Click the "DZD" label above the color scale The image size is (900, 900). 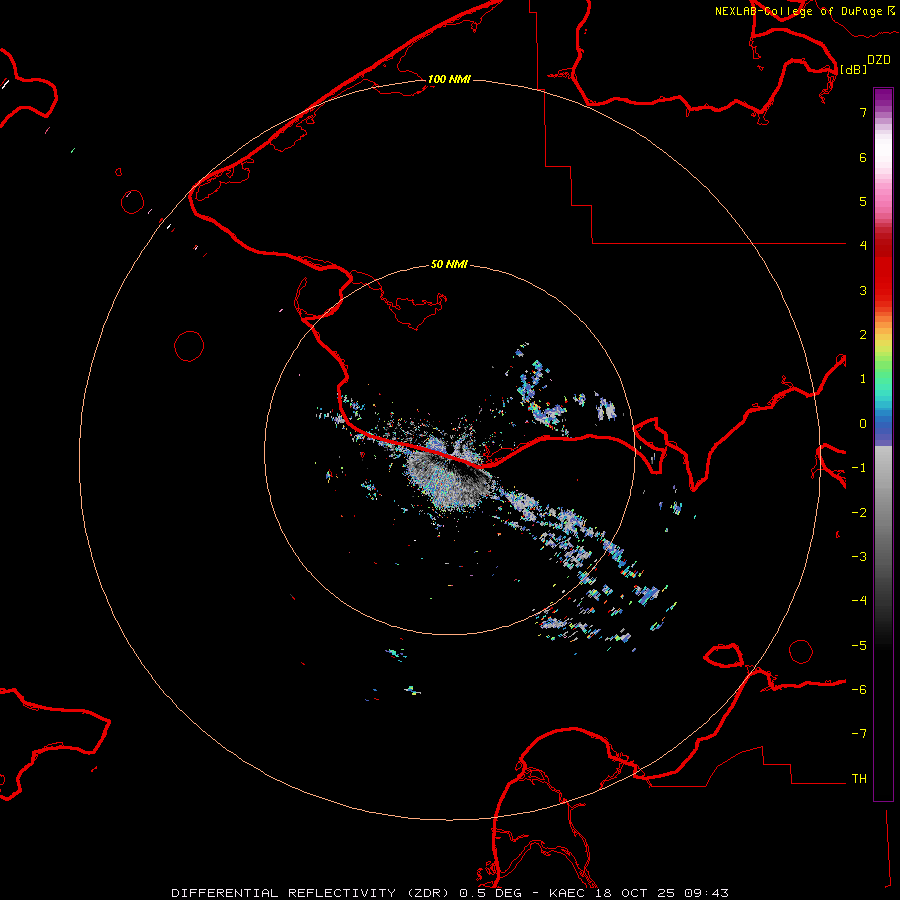click(x=879, y=60)
